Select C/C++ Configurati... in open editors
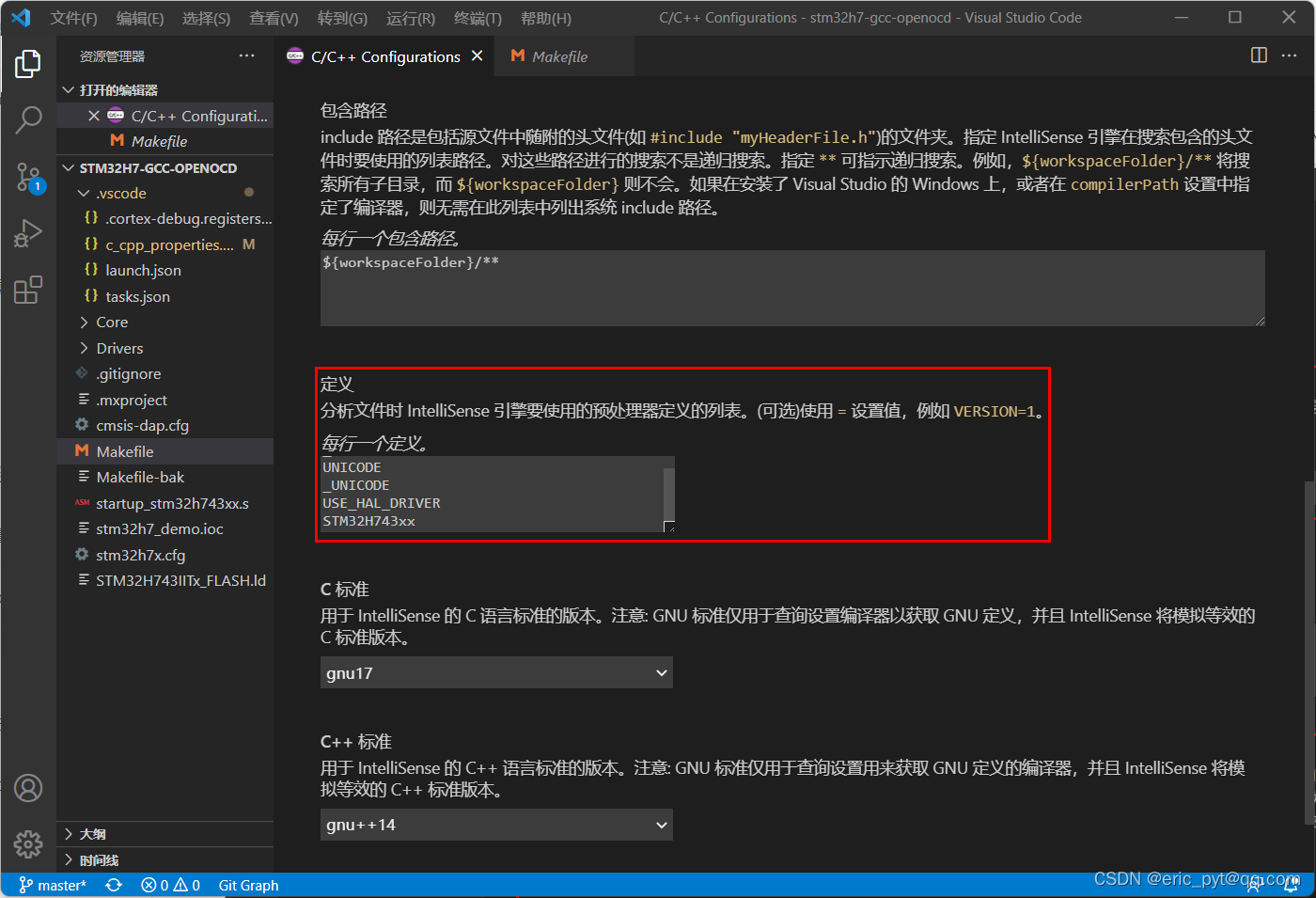Viewport: 1316px width, 898px height. [165, 116]
